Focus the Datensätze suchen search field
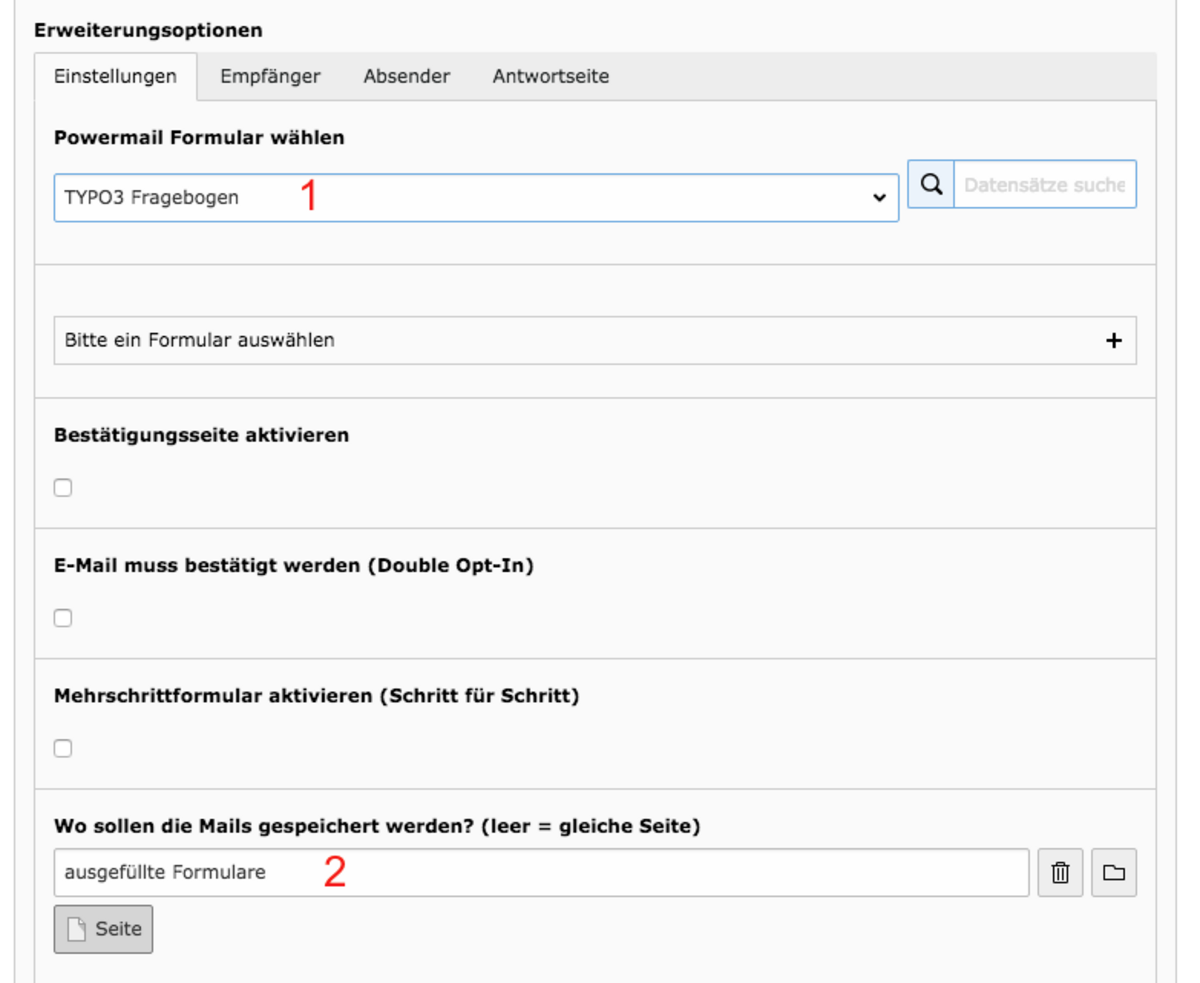 coord(1045,184)
